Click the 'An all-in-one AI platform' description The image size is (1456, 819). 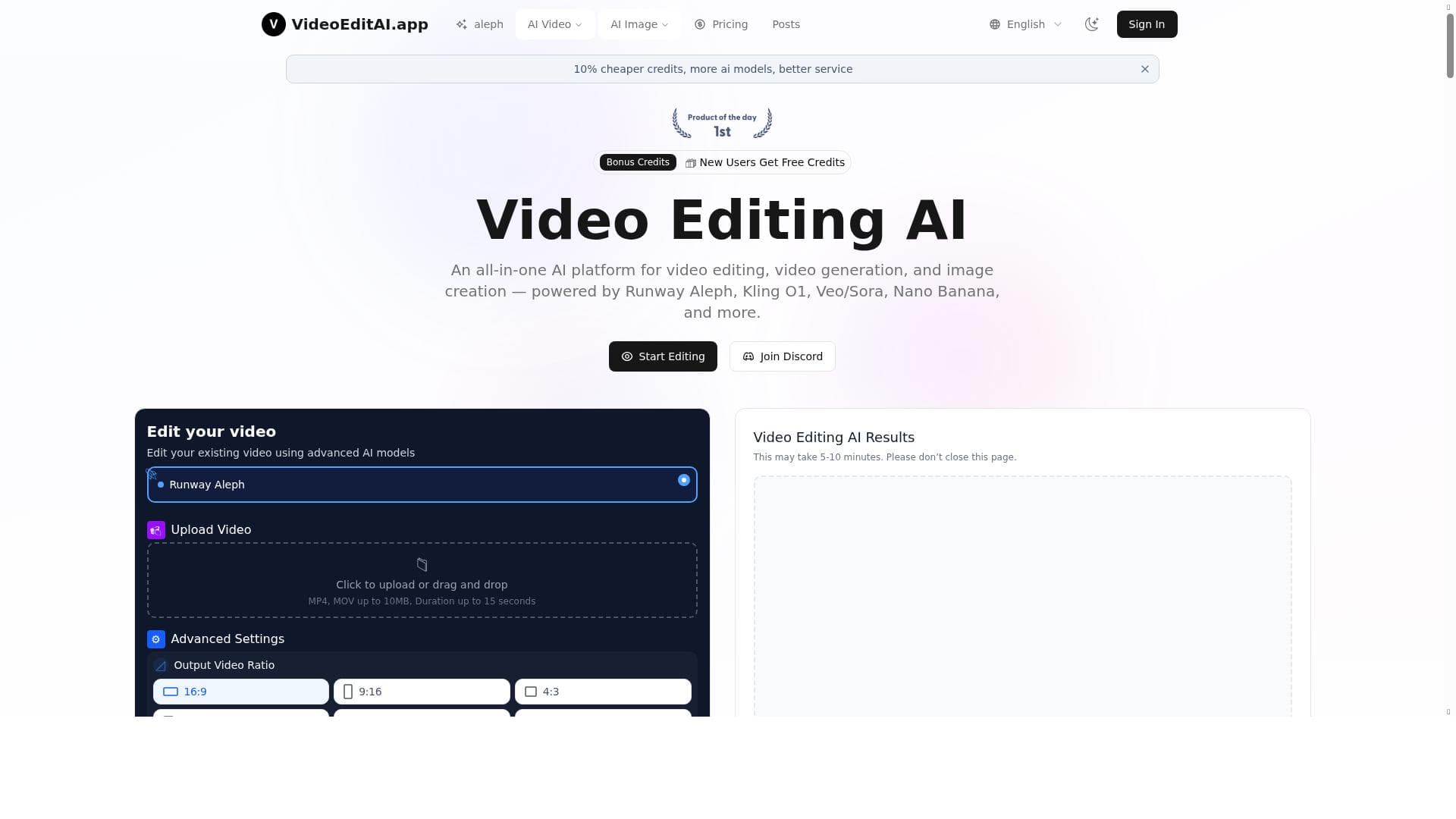click(x=722, y=291)
